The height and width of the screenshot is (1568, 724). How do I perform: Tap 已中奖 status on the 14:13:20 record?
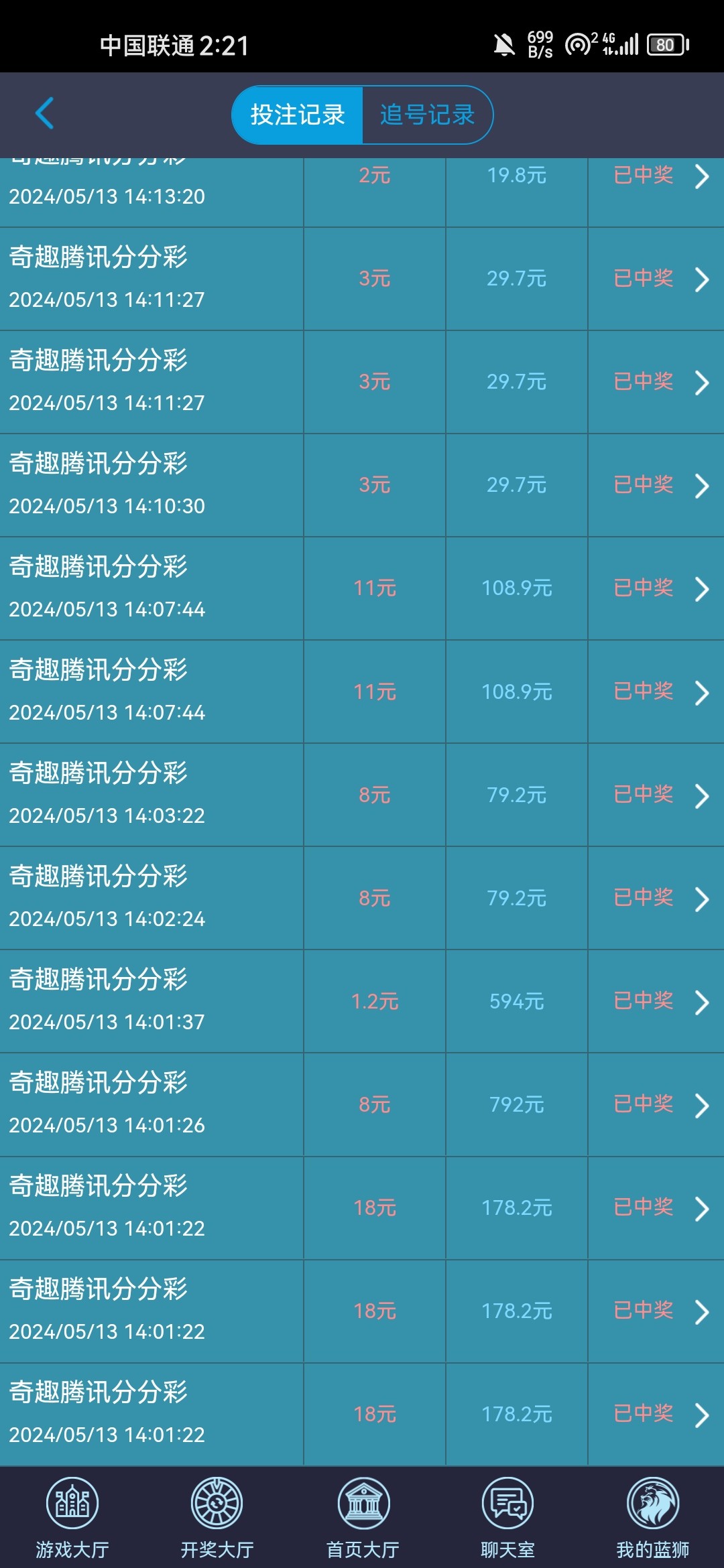point(644,176)
